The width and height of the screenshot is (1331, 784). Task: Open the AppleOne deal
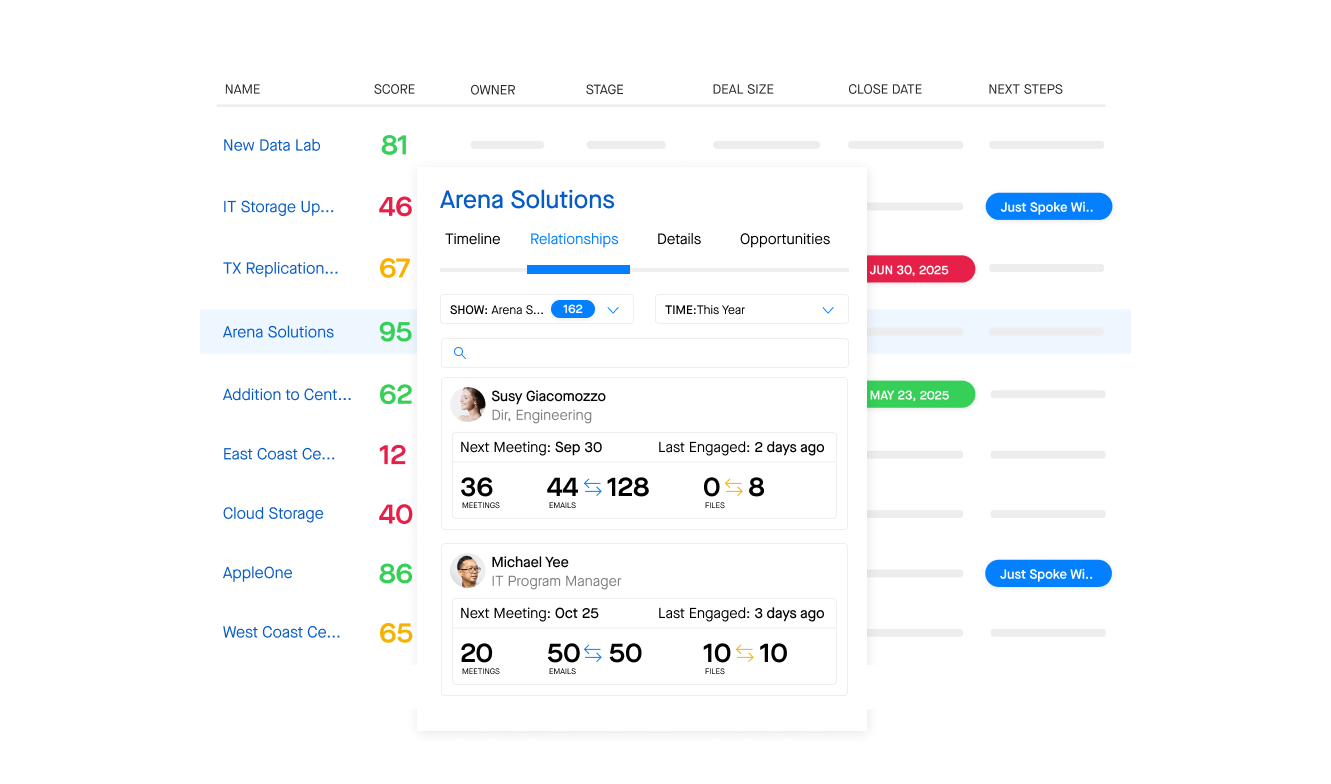(x=258, y=573)
